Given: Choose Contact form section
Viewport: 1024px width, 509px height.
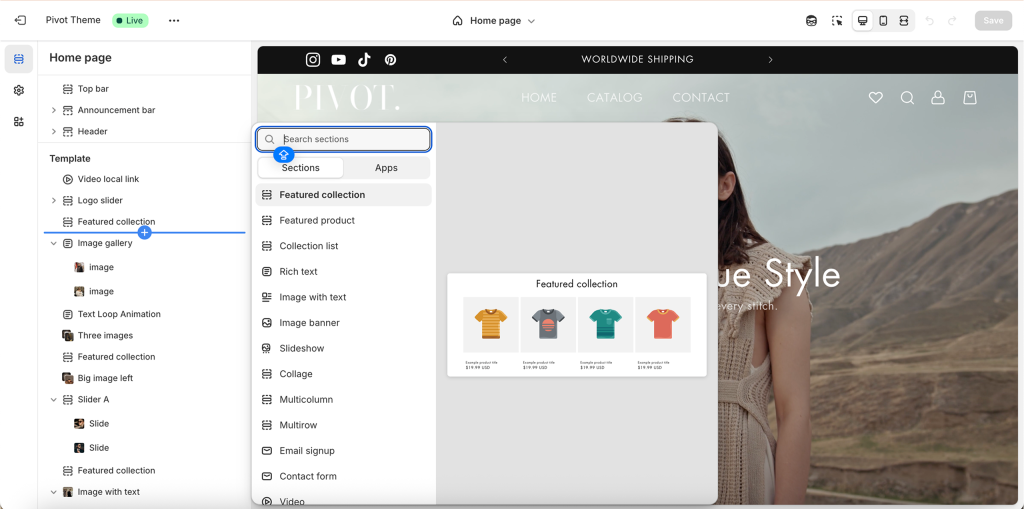Looking at the screenshot, I should point(344,476).
